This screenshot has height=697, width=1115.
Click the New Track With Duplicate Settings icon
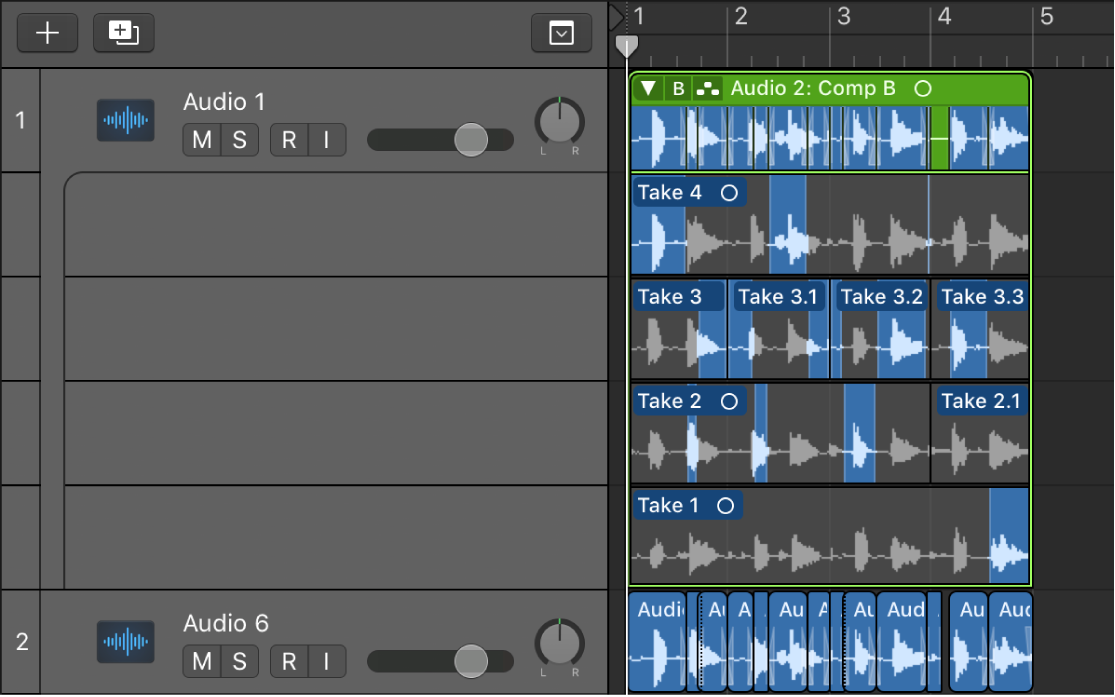(123, 32)
